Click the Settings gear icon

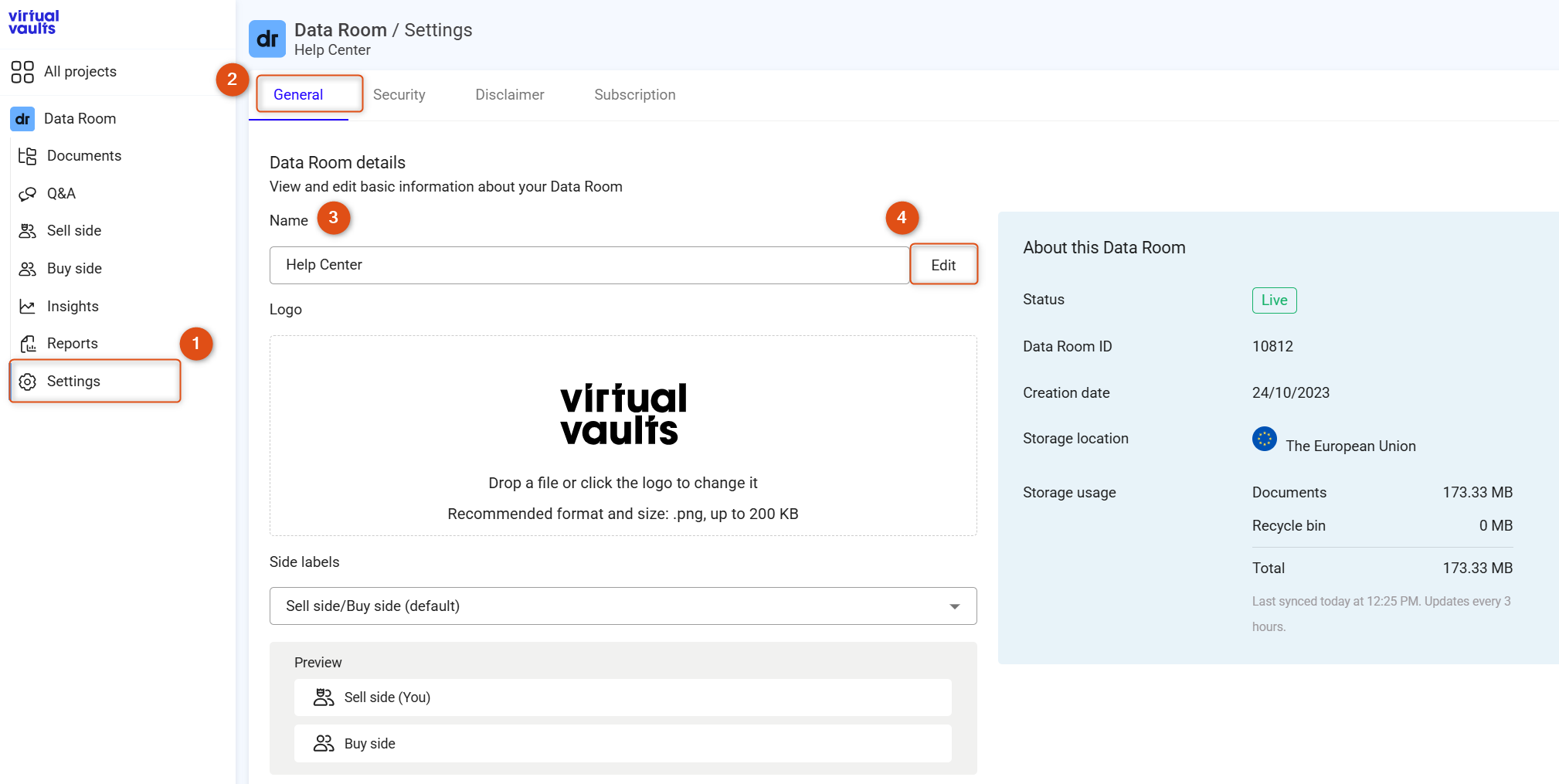pos(28,382)
